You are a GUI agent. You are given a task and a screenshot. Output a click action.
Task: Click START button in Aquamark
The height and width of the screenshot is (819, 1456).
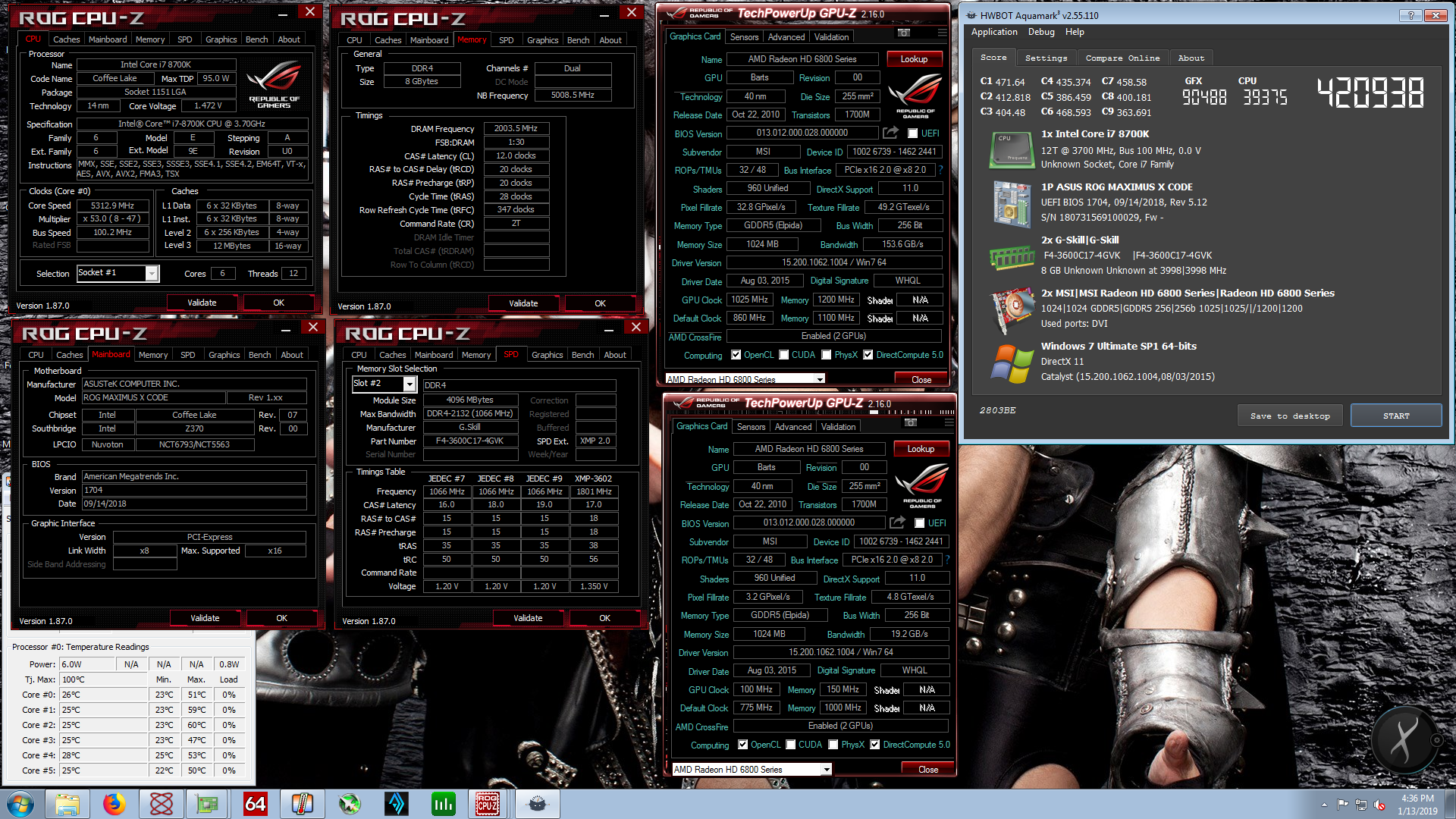[1396, 416]
